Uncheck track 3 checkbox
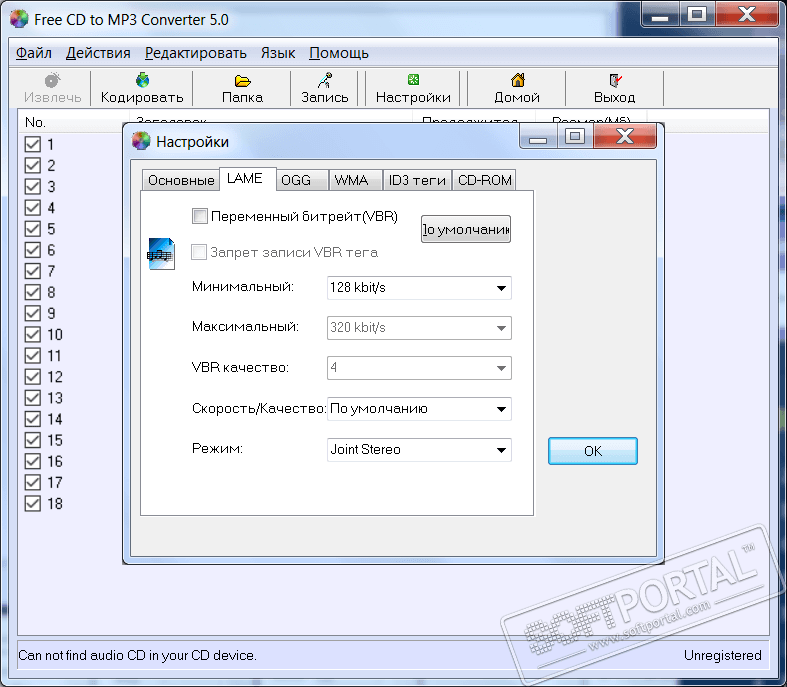This screenshot has height=687, width=787. 33,187
